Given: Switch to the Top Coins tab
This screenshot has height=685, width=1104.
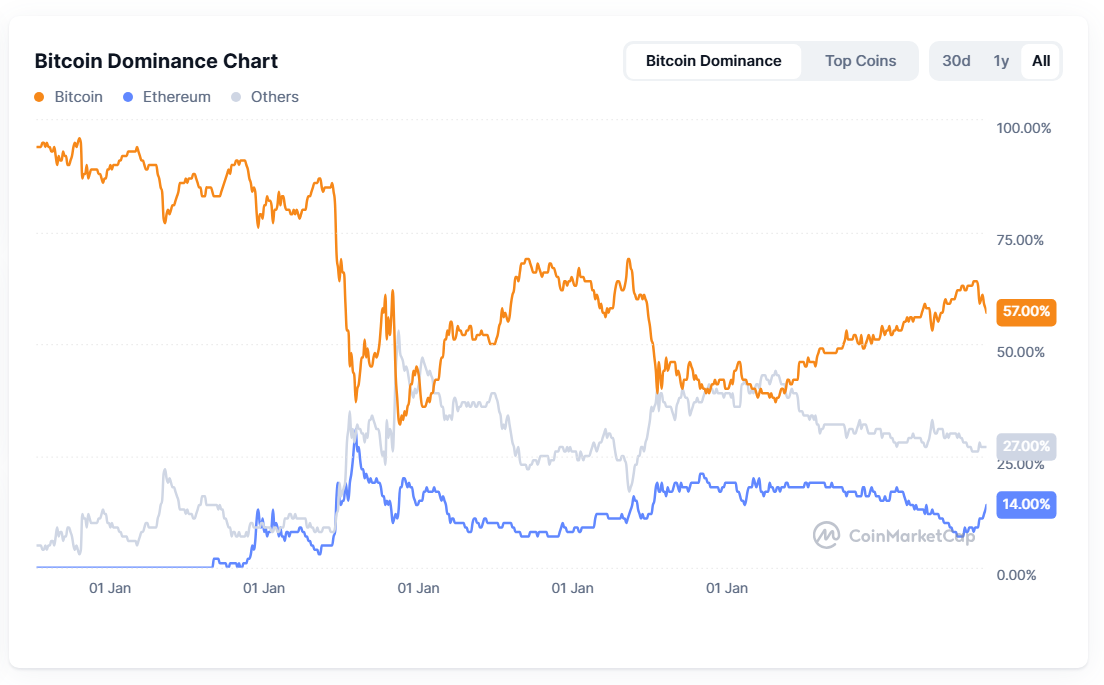Looking at the screenshot, I should click(x=859, y=61).
